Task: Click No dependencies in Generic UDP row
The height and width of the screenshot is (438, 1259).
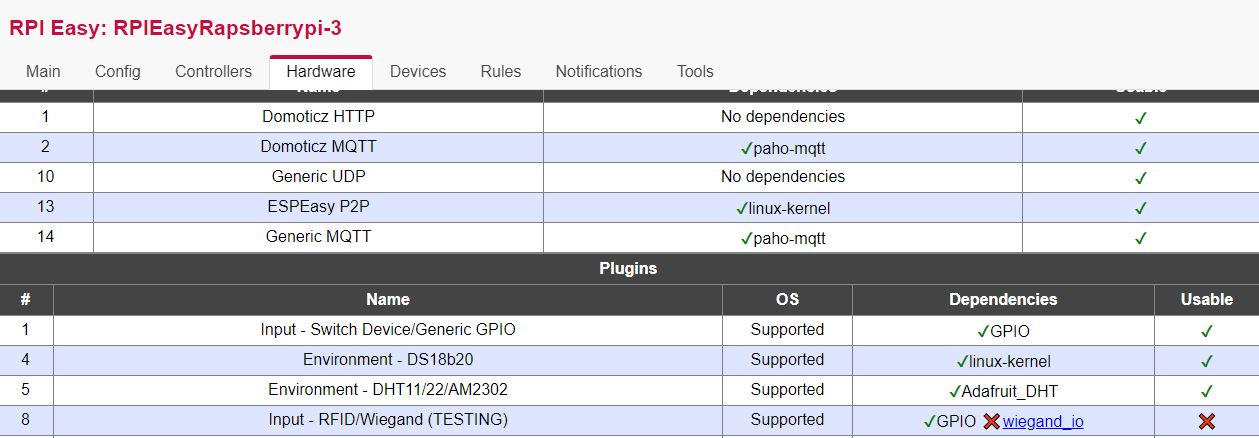Action: coord(783,177)
